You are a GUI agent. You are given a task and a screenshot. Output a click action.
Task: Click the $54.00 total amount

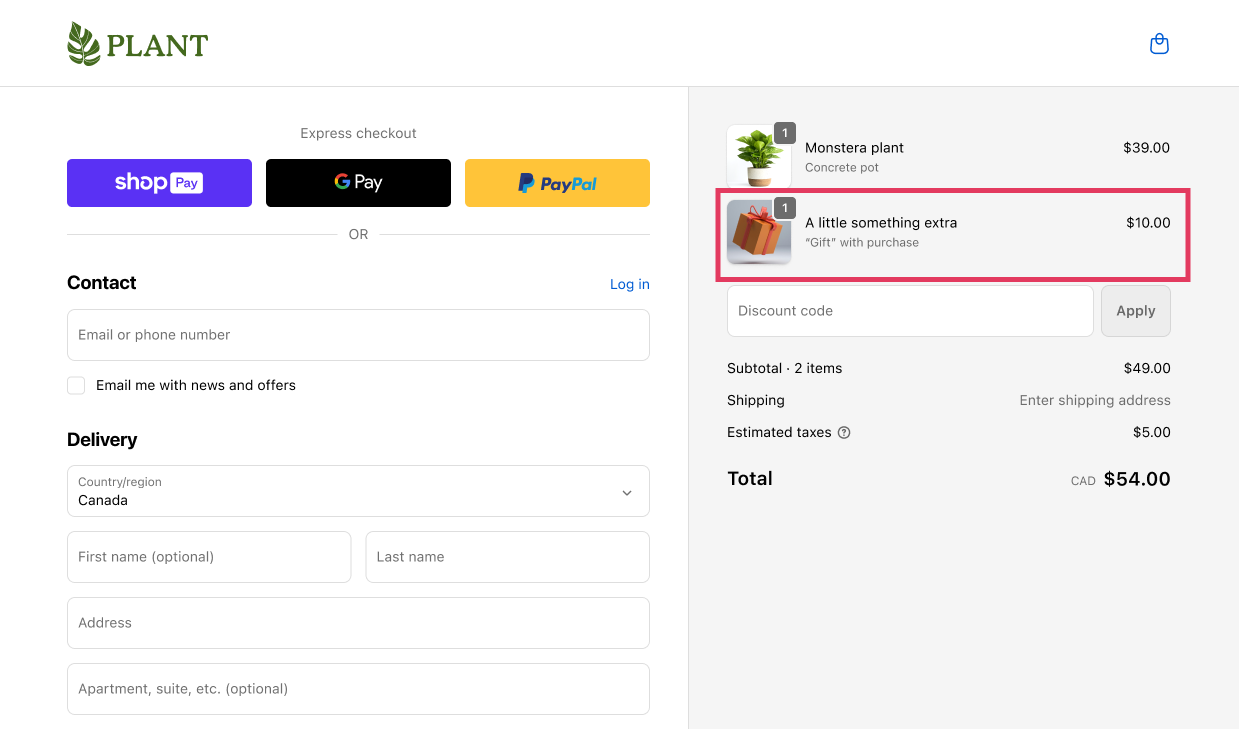[x=1137, y=479]
